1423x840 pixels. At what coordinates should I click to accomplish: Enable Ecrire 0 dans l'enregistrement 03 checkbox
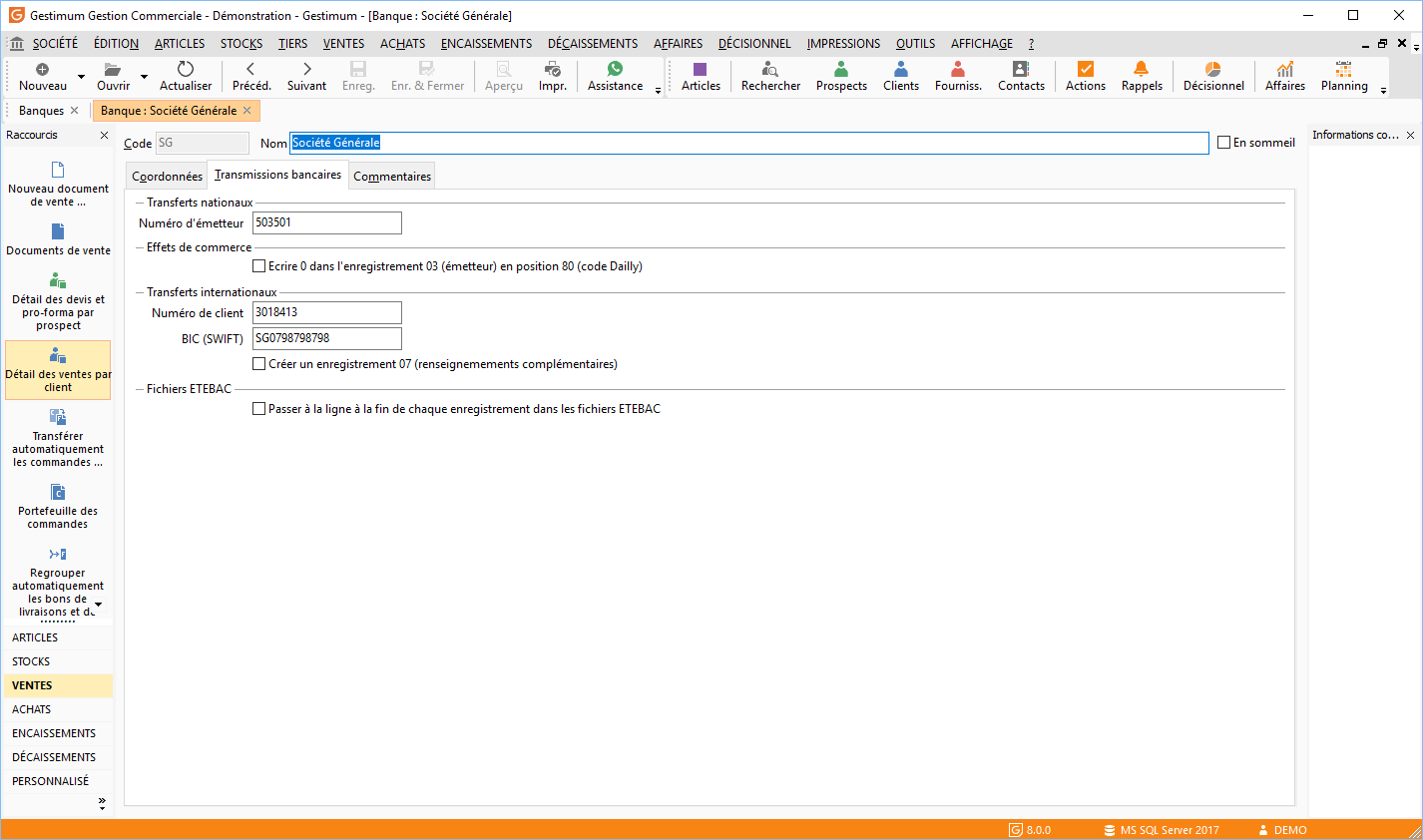point(259,266)
